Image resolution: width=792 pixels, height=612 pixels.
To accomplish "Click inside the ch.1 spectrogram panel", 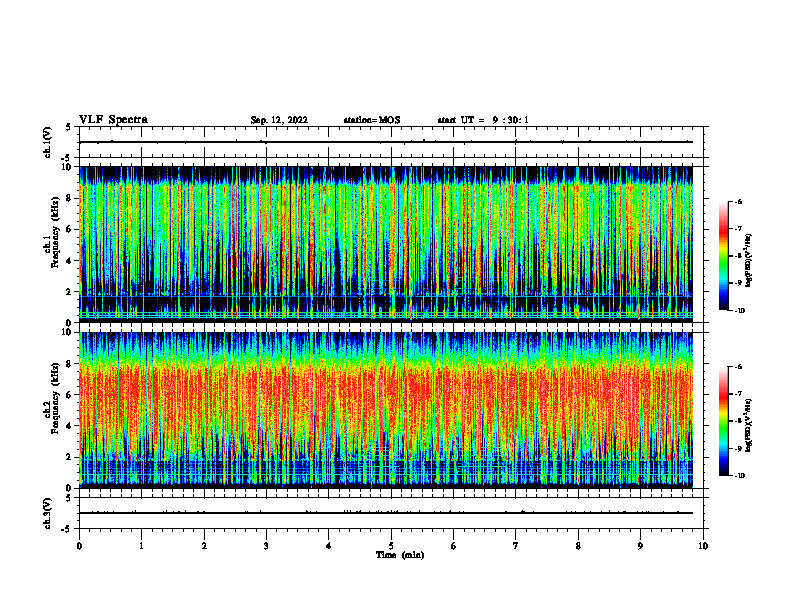I will click(386, 244).
